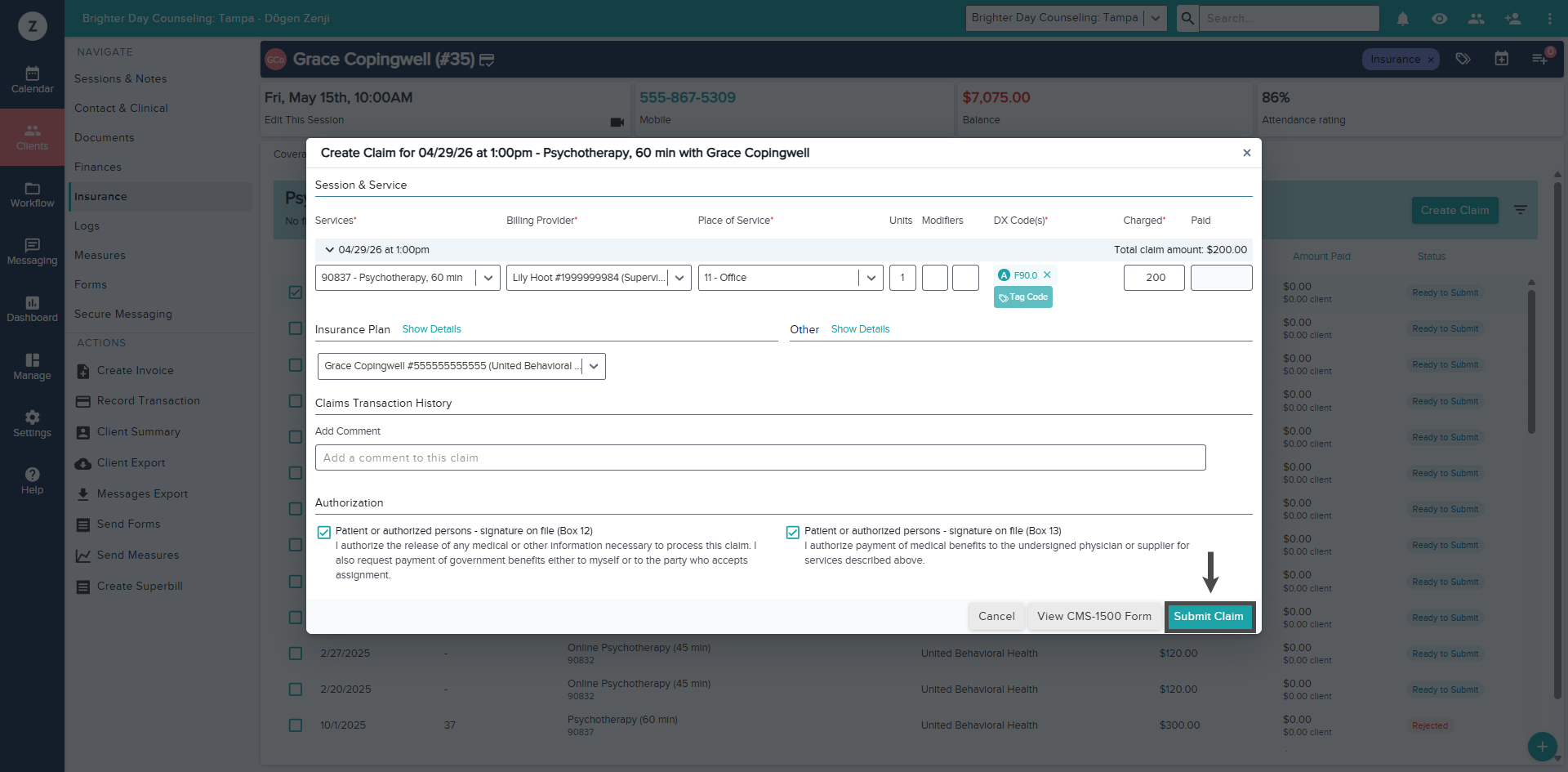Open the notifications bell
The height and width of the screenshot is (772, 1568).
(1403, 18)
